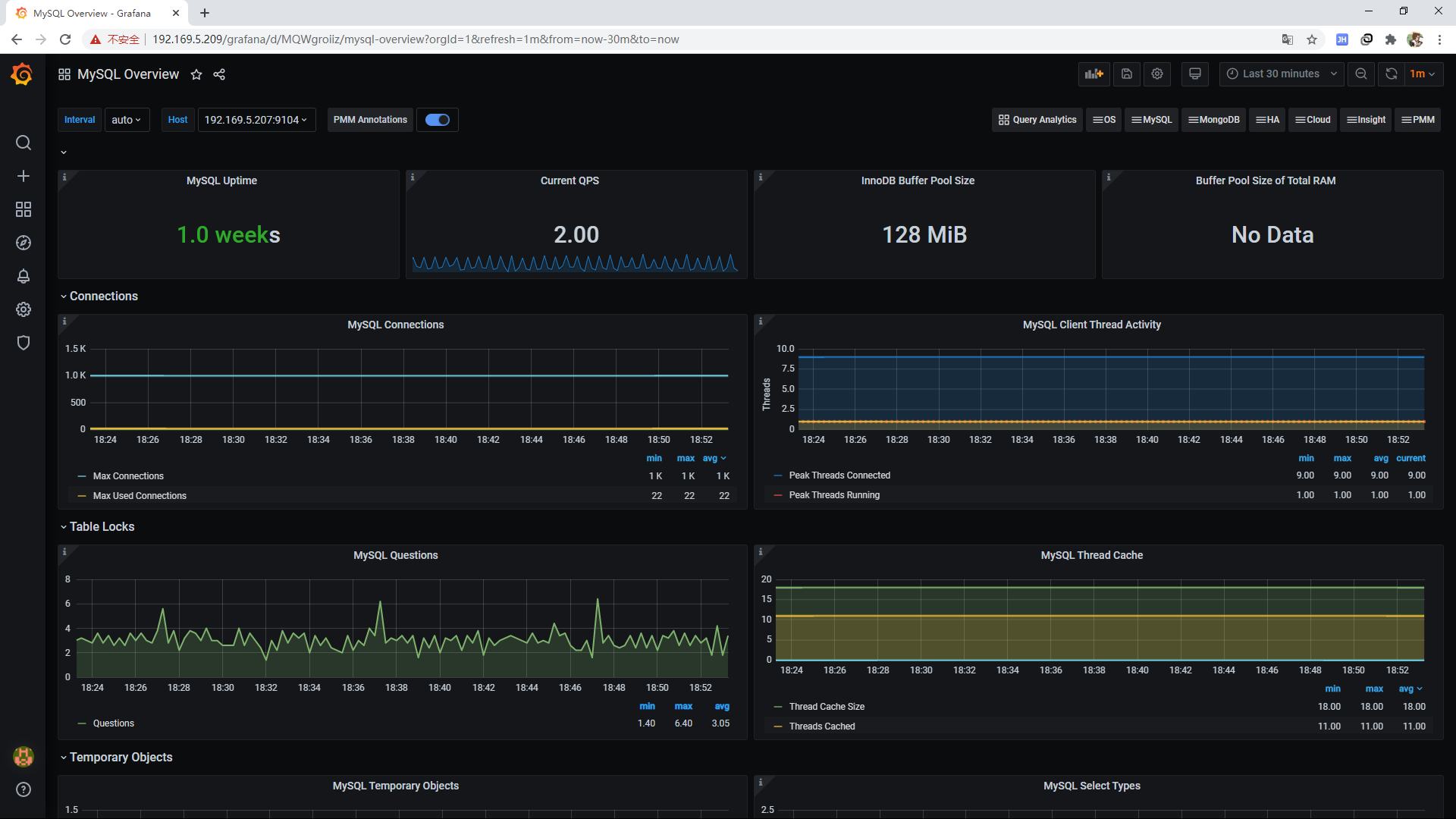
Task: Open the user avatar in sidebar
Action: [x=24, y=756]
